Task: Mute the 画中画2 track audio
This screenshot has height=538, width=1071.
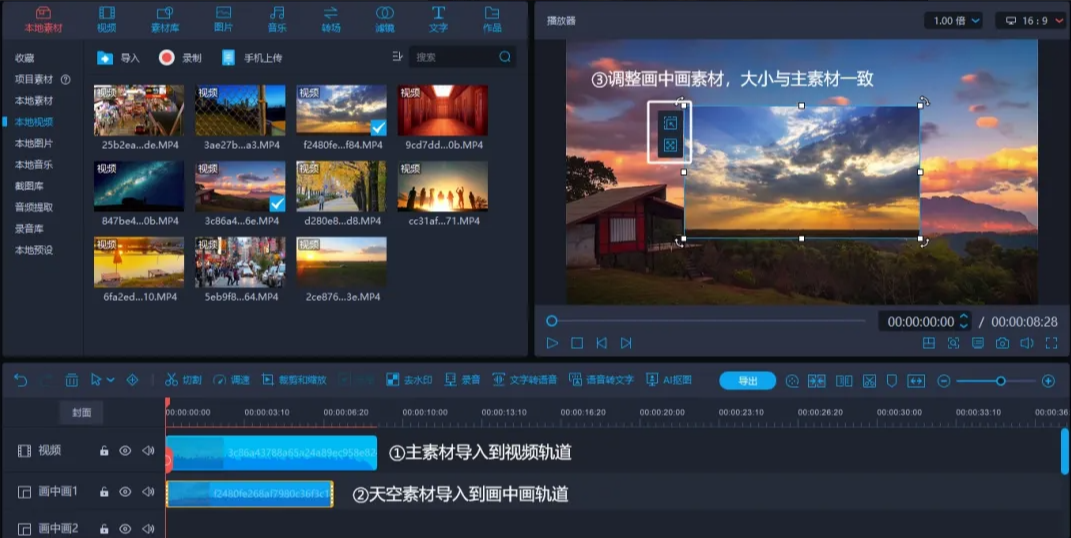Action: click(x=148, y=528)
